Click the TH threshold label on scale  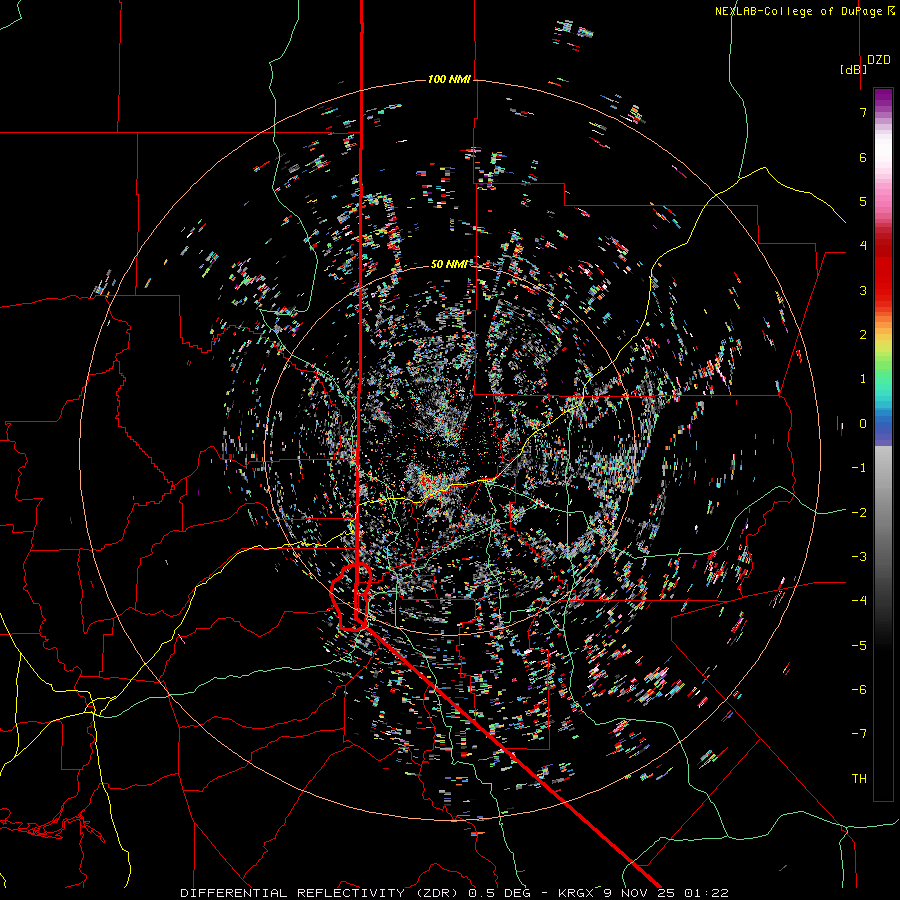pos(859,779)
